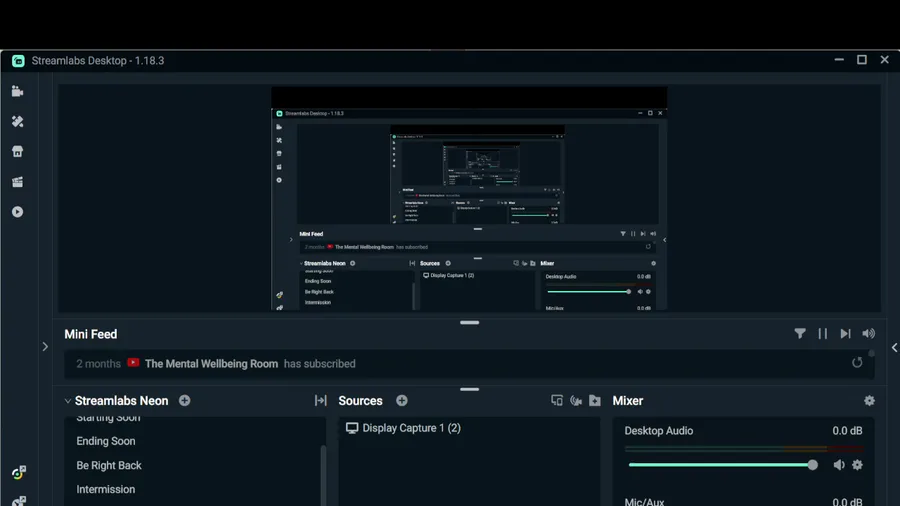Skip the current Mini Feed alert
The height and width of the screenshot is (506, 900).
845,333
